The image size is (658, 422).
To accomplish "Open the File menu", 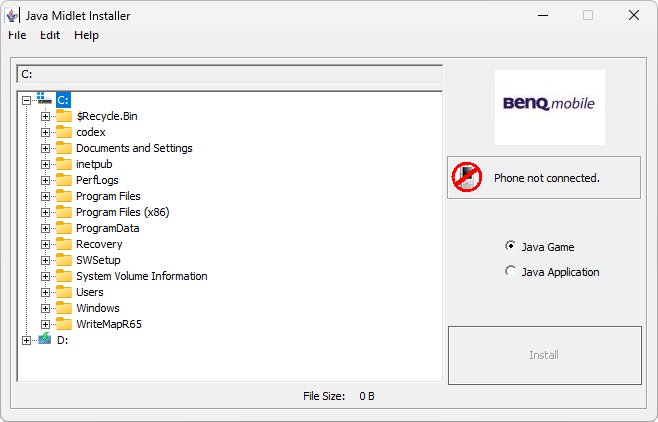I will tap(17, 35).
